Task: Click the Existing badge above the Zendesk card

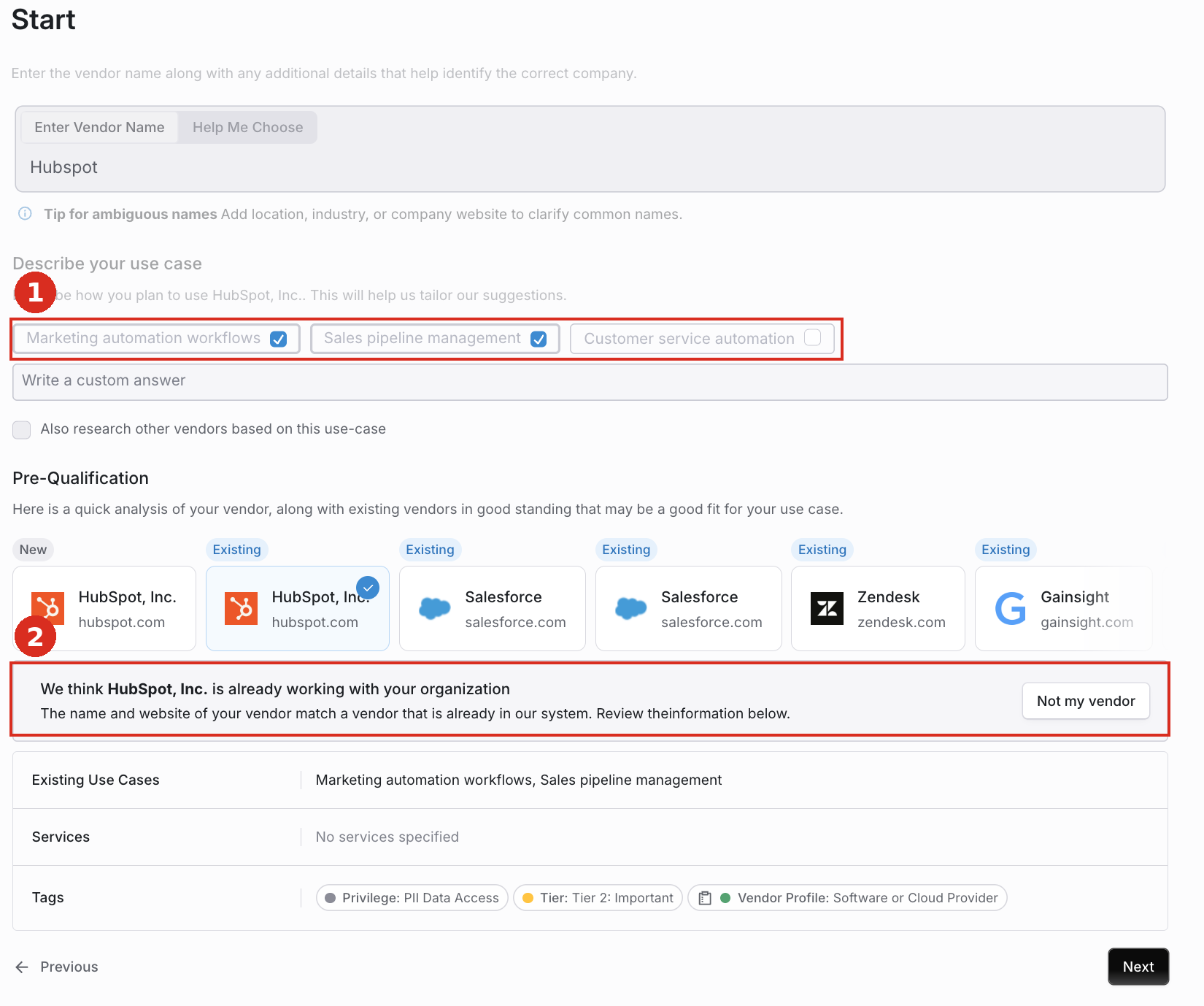Action: 822,550
